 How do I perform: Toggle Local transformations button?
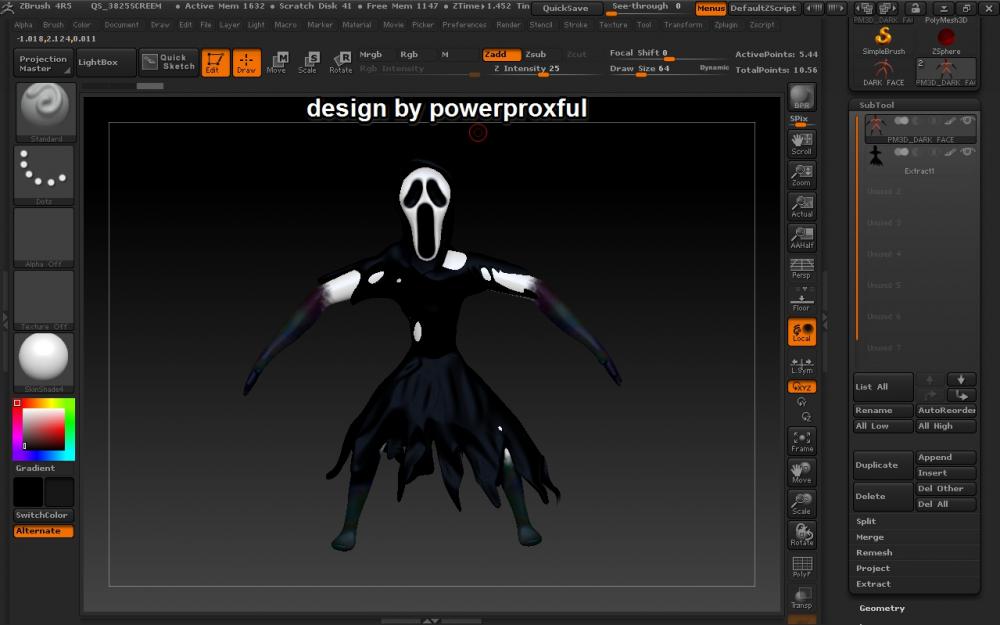tap(802, 332)
